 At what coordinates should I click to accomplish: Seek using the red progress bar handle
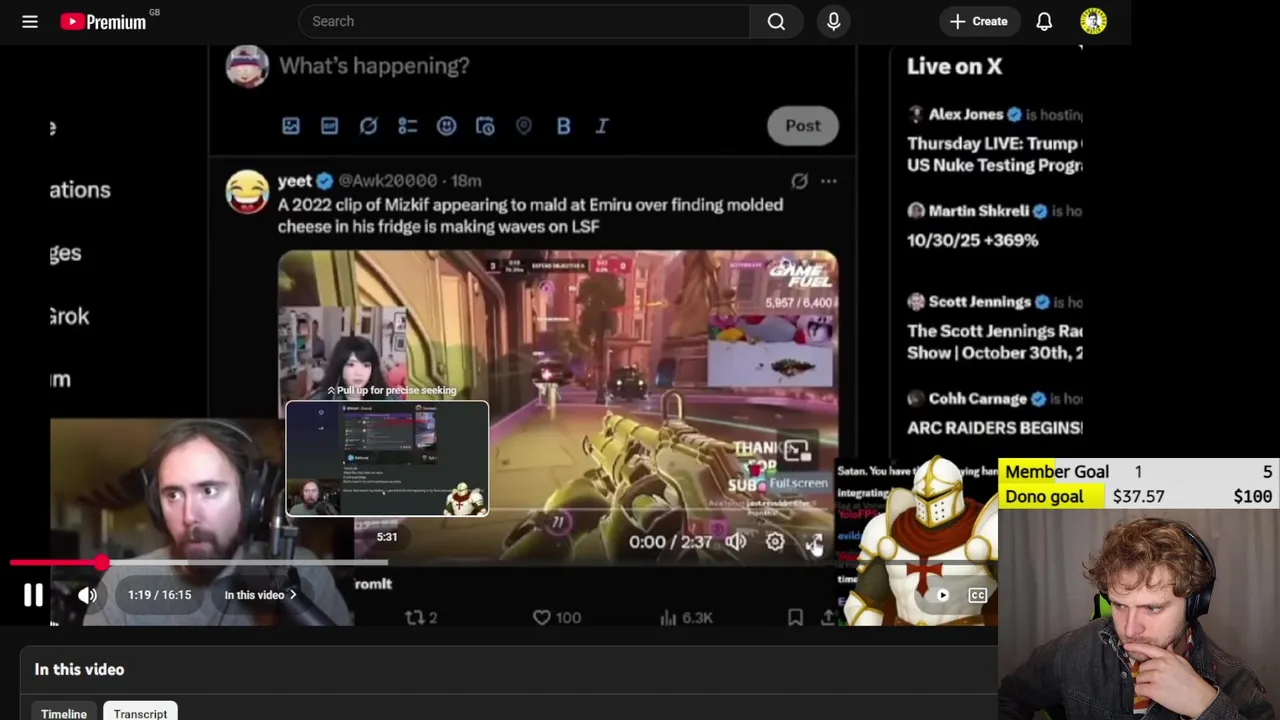102,563
